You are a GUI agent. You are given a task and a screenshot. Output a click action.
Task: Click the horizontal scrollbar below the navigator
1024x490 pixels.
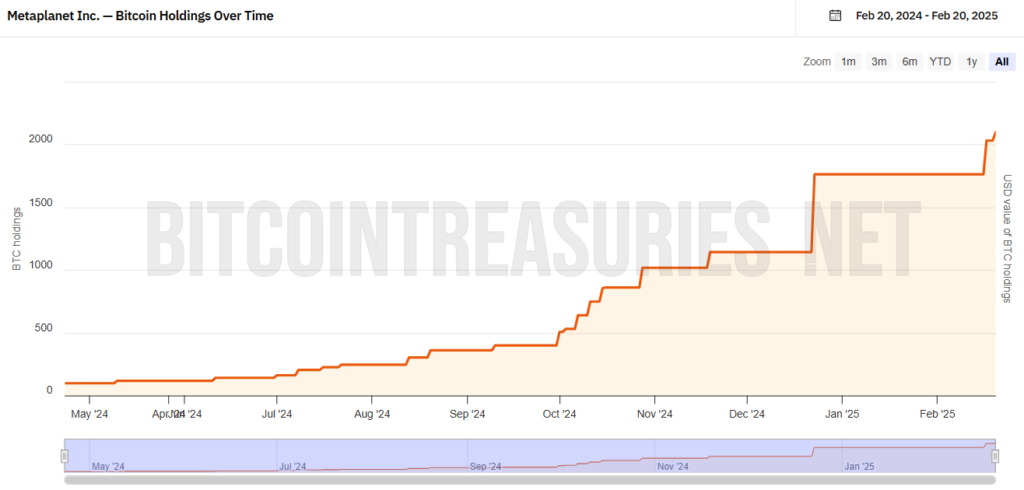click(530, 480)
